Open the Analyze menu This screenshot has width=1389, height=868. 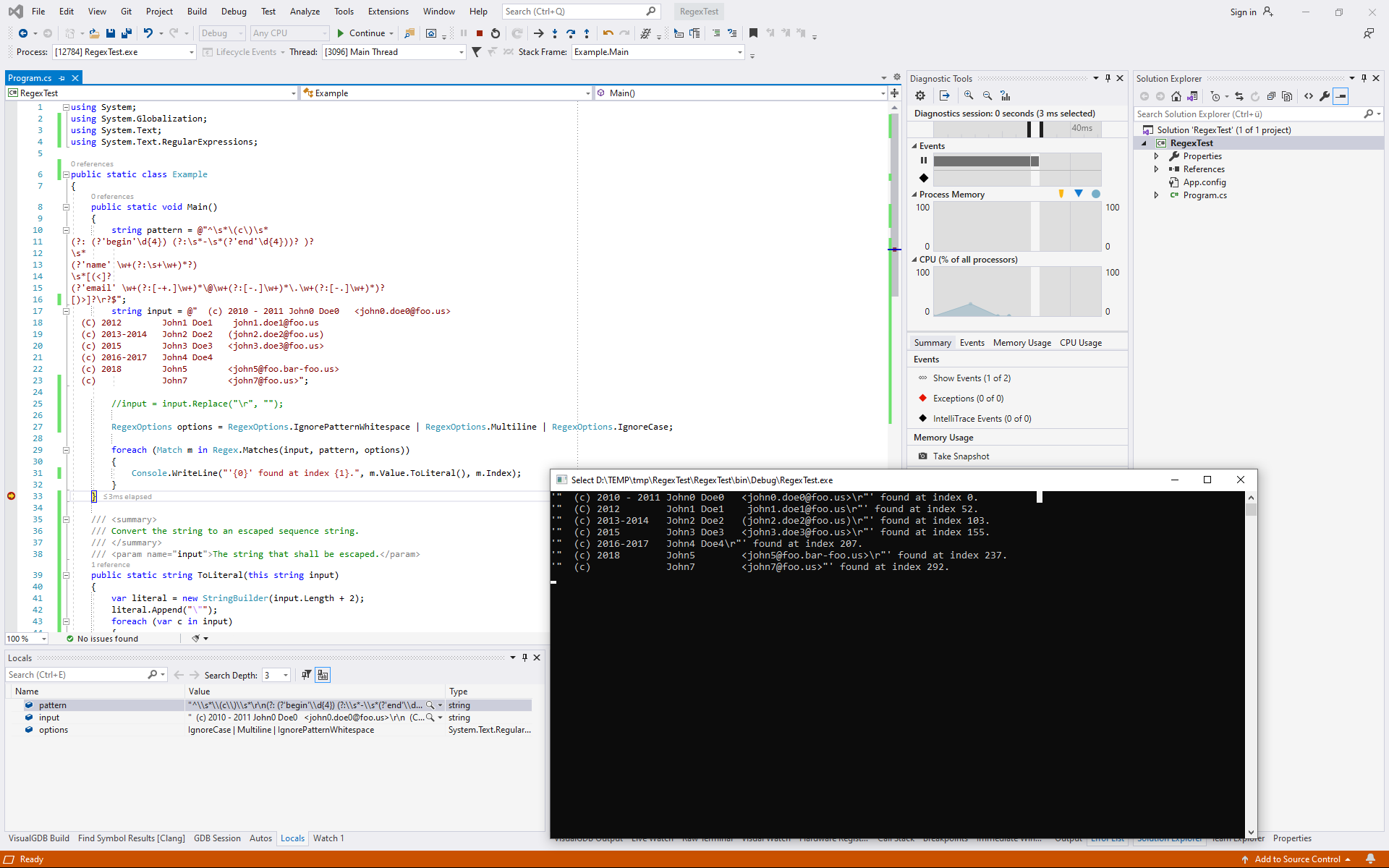click(x=305, y=12)
